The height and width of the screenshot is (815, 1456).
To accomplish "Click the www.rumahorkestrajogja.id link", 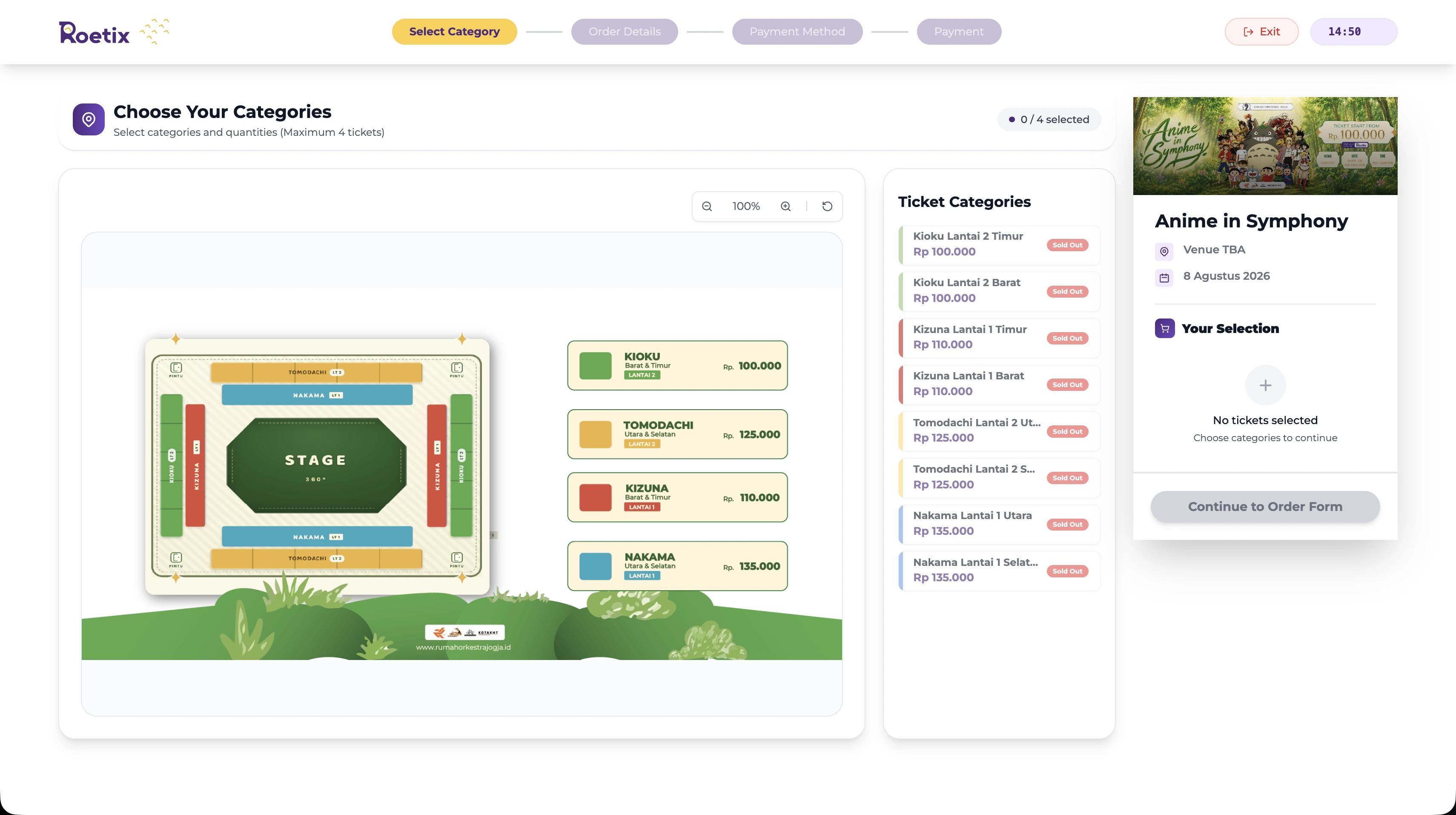I will click(x=464, y=647).
